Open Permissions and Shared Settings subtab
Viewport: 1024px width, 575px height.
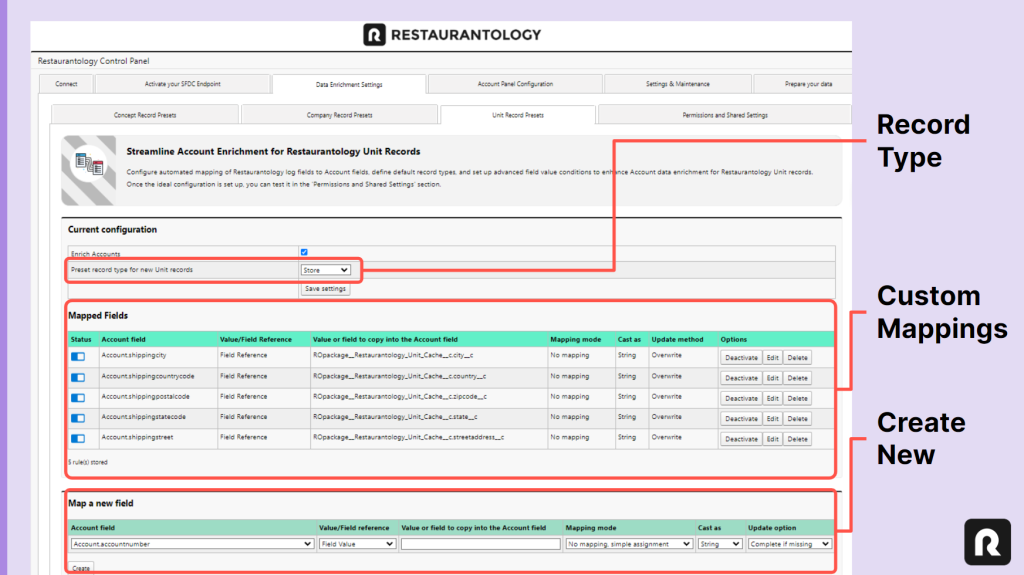[725, 115]
